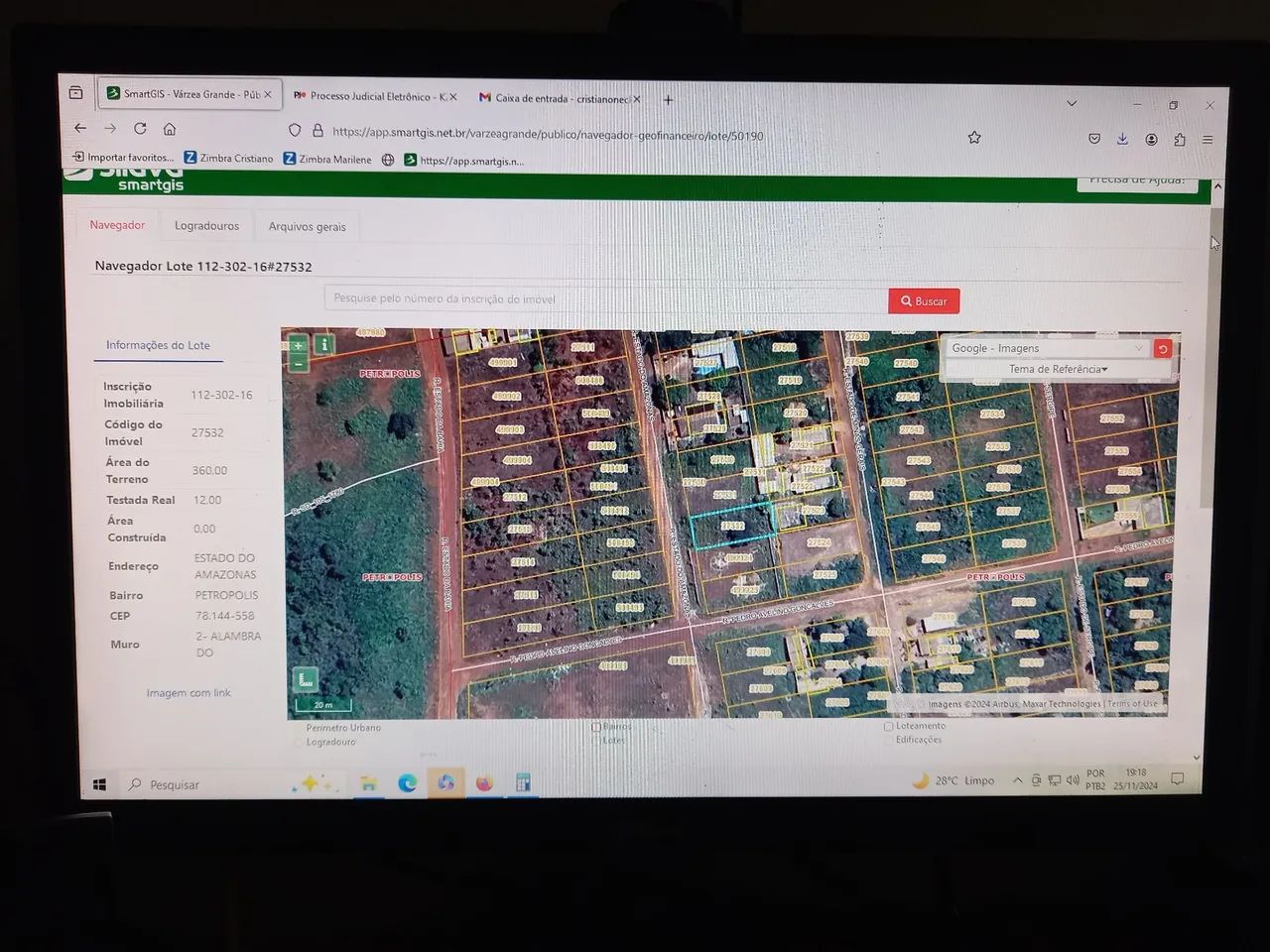Viewport: 1270px width, 952px height.
Task: Open Zimbra Cristiano bookmark
Action: 228,158
